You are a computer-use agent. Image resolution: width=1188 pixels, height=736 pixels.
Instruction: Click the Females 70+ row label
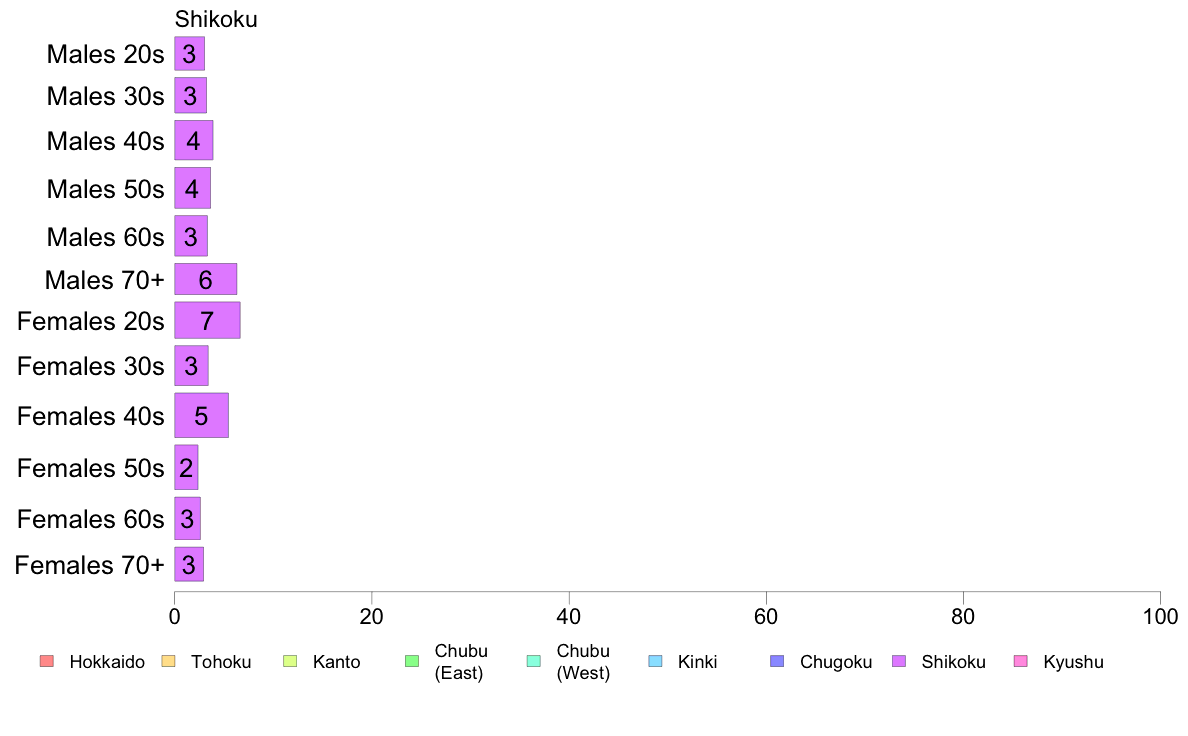pyautogui.click(x=89, y=565)
